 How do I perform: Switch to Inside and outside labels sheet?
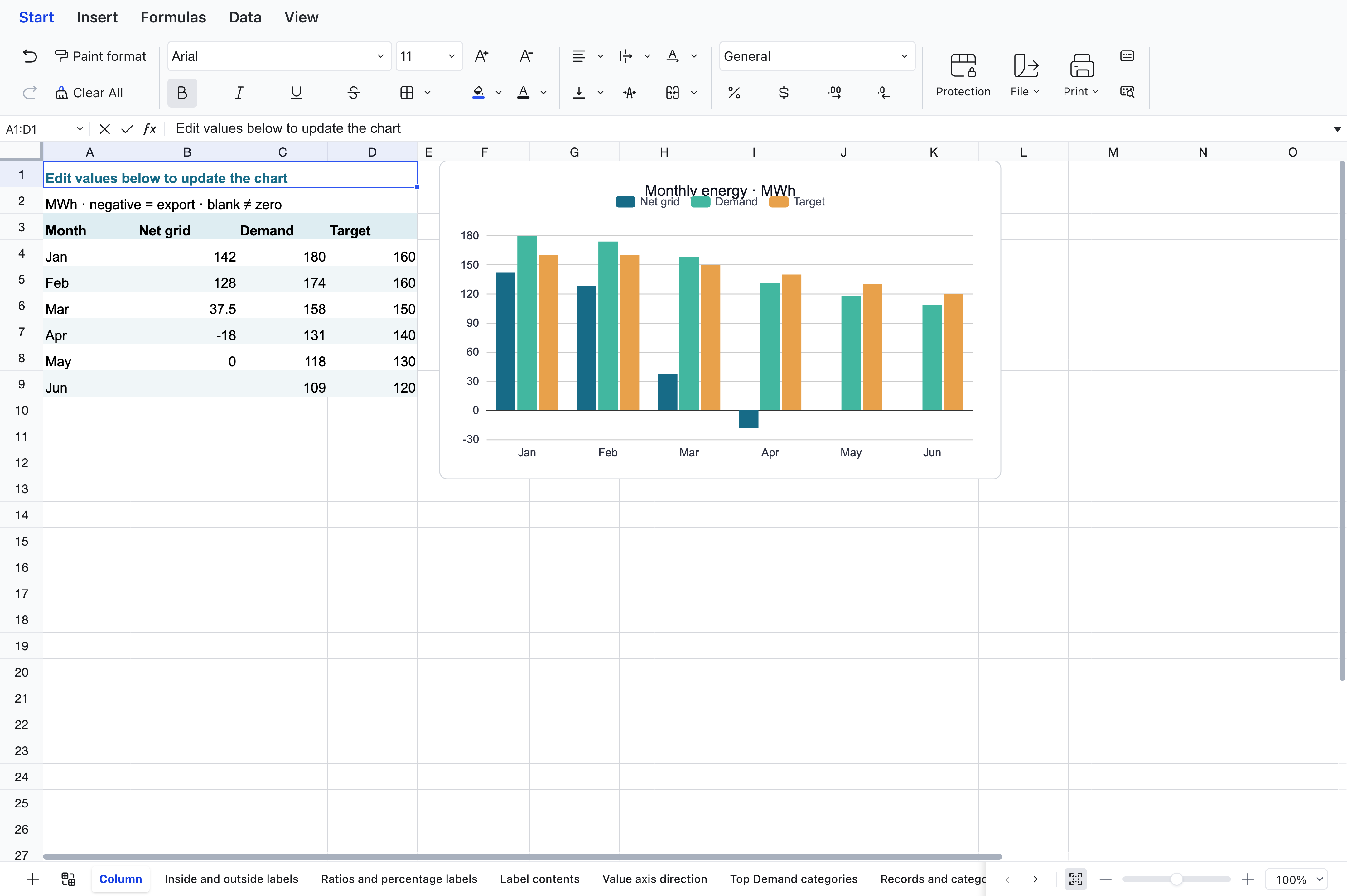tap(231, 879)
